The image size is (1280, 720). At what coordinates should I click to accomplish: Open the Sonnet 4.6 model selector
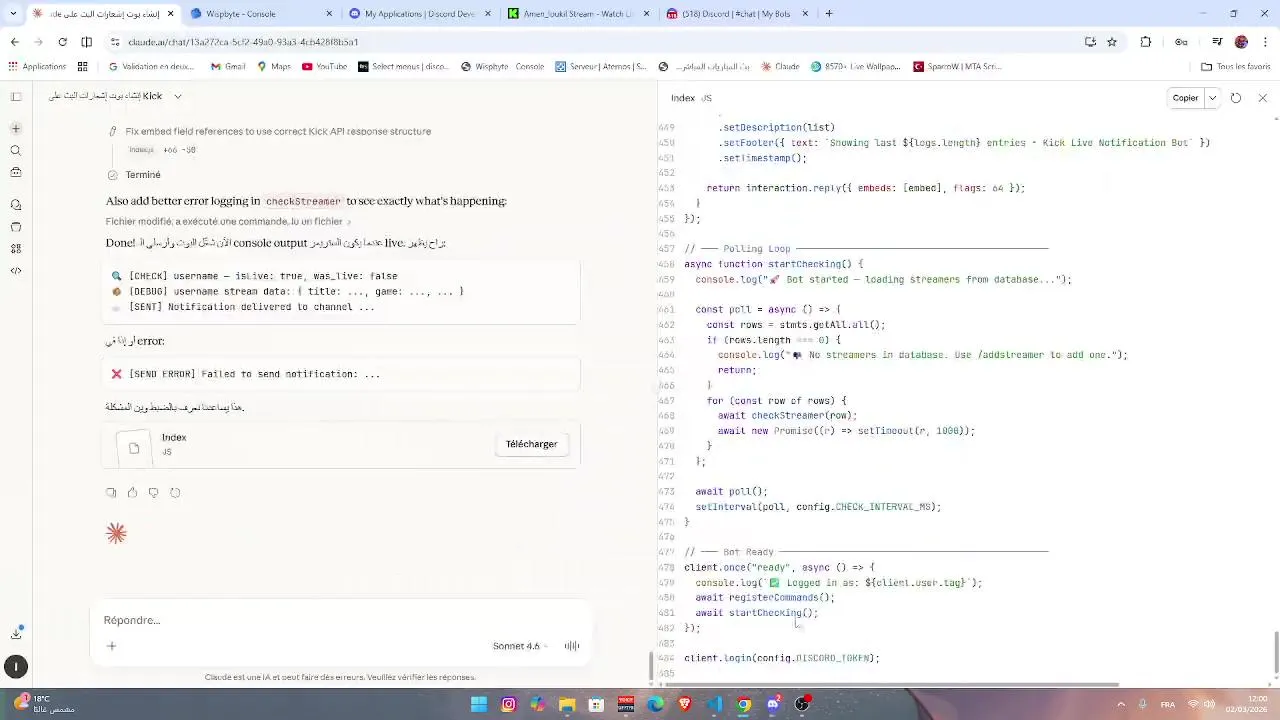pyautogui.click(x=520, y=646)
